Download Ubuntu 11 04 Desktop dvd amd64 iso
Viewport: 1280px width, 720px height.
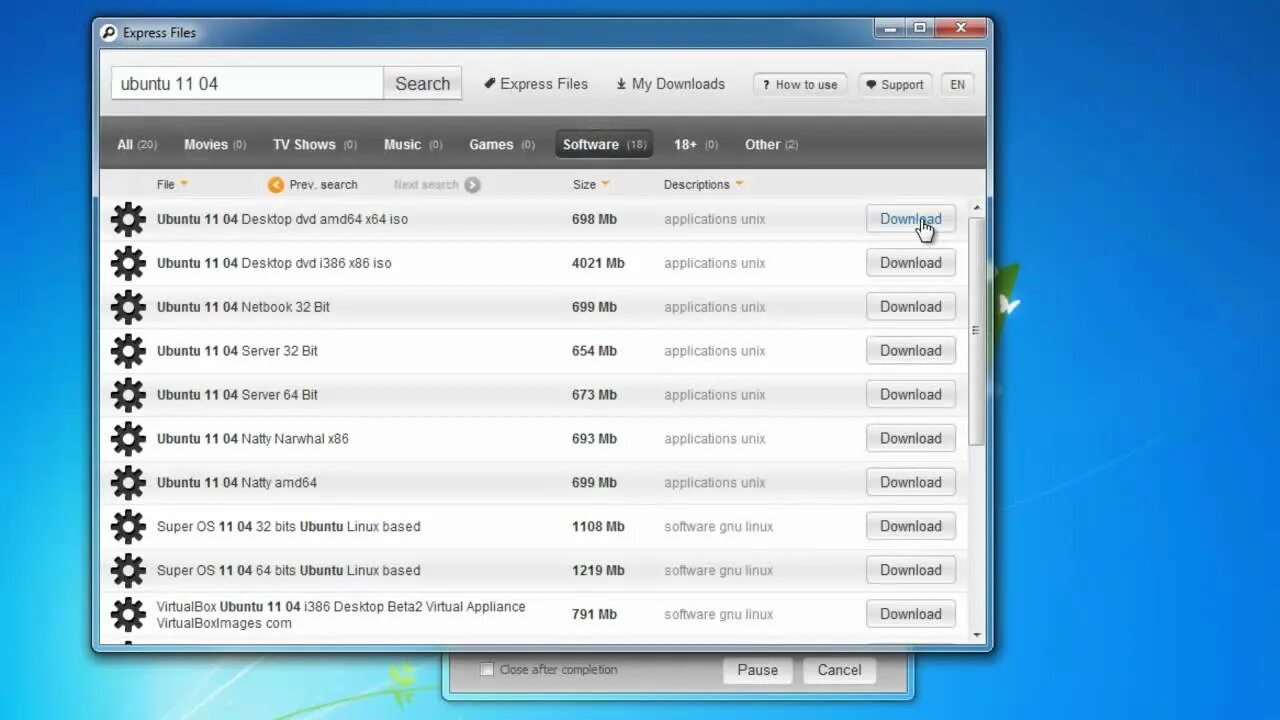coord(911,219)
